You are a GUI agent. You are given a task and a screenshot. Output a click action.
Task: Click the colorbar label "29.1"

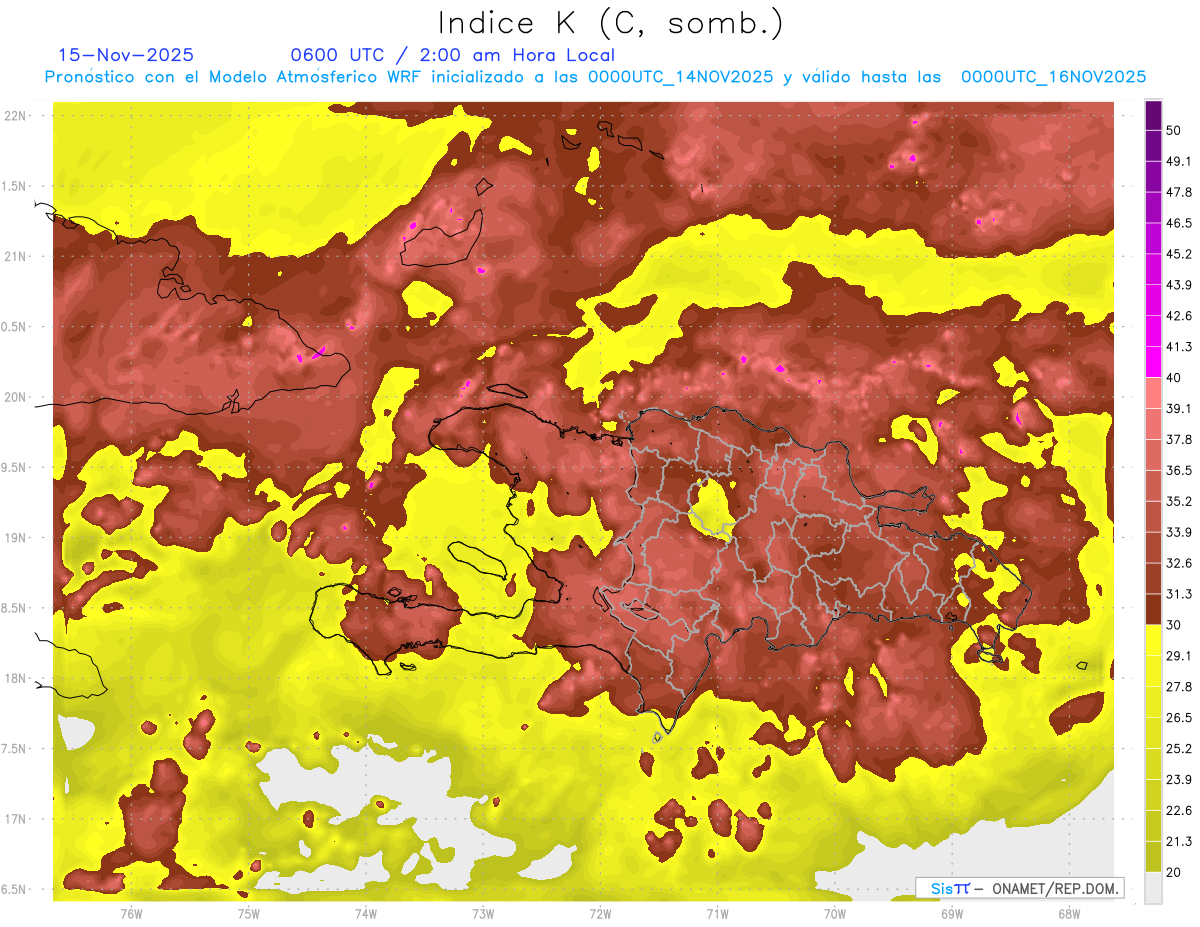tap(1179, 656)
